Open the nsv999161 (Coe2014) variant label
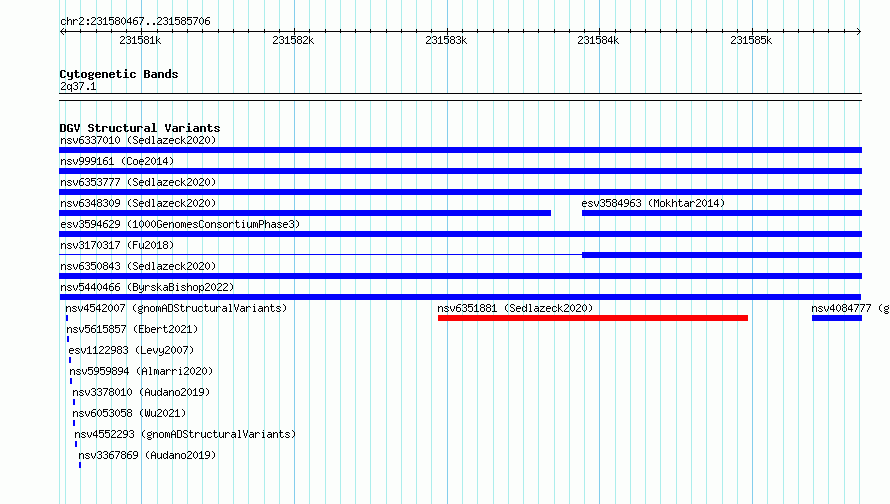890x504 pixels. (117, 161)
